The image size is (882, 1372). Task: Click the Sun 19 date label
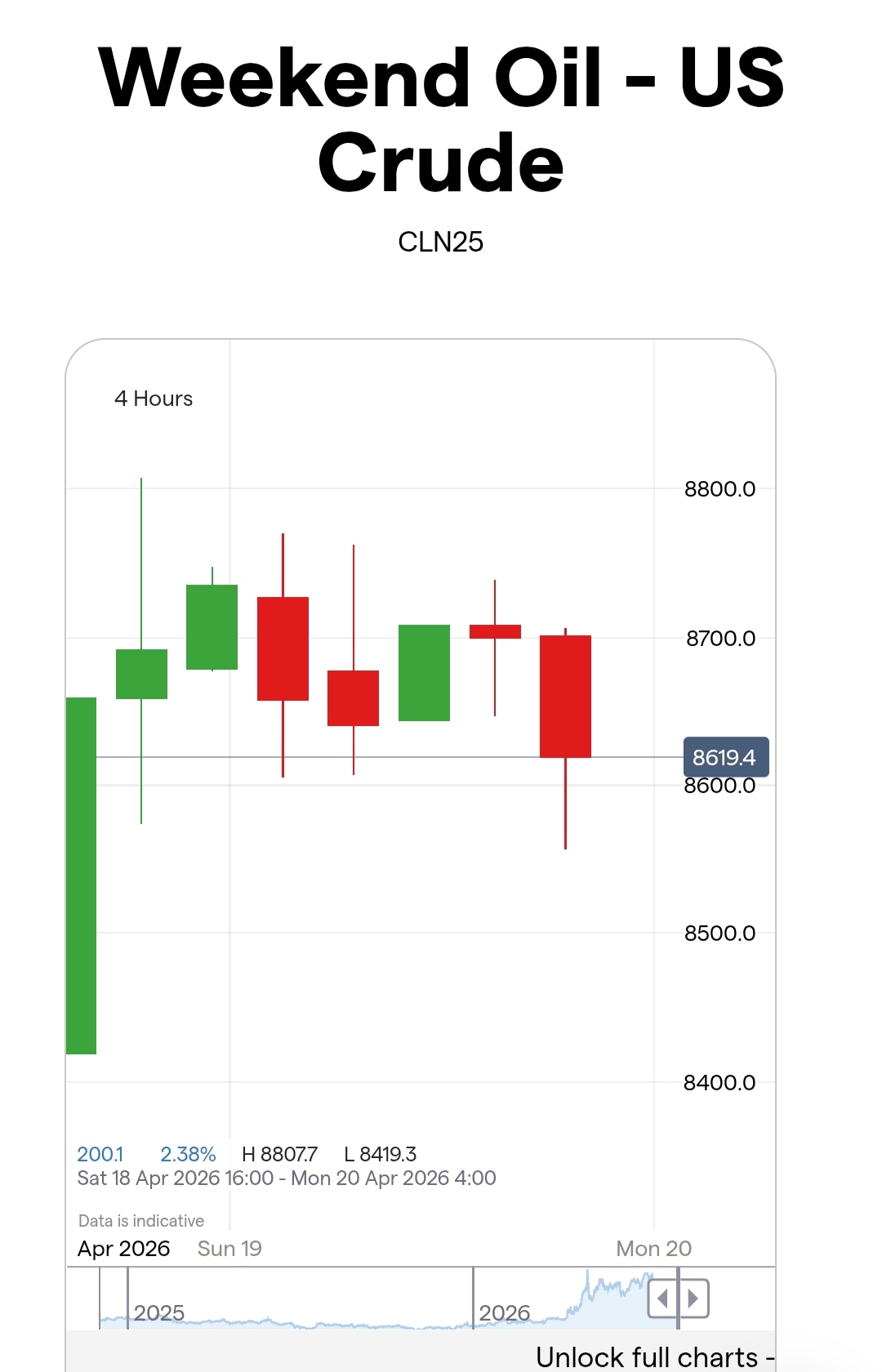[x=229, y=1248]
